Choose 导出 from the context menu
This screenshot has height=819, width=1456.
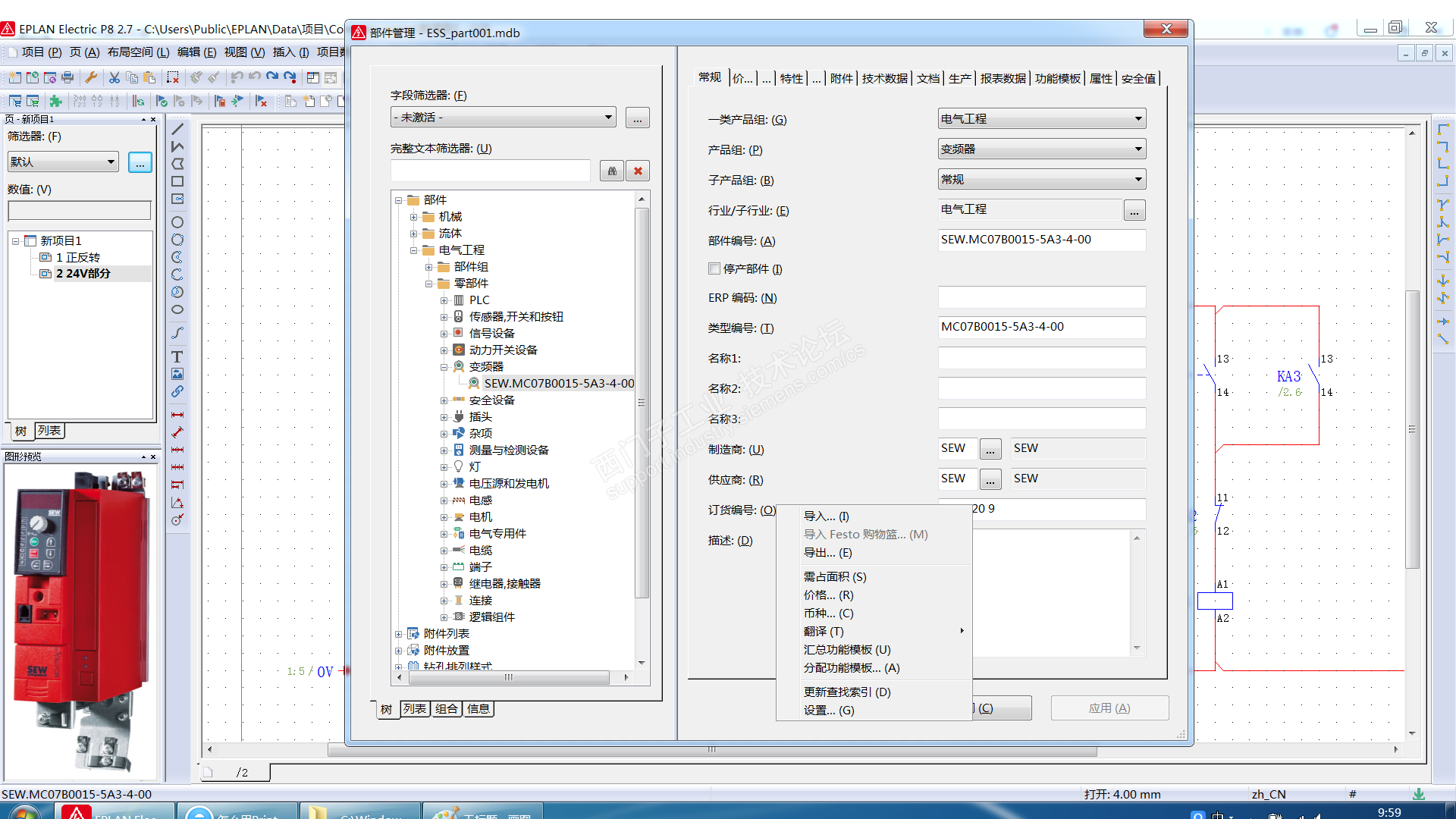827,553
